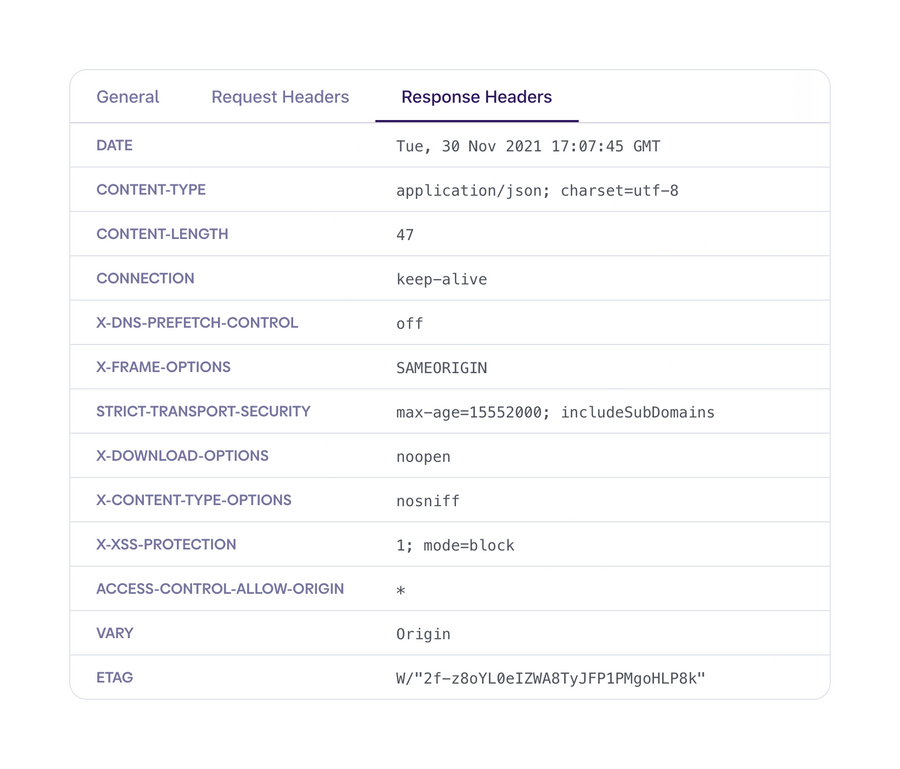Select the 'nosniff' value in X-CONTENT-TYPE-OPTIONS
Image resolution: width=900 pixels, height=769 pixels.
(428, 501)
